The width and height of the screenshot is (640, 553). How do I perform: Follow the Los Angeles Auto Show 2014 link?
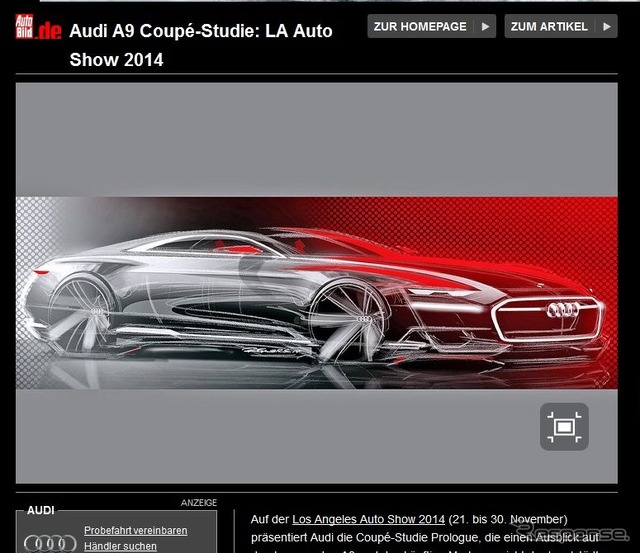pos(368,520)
